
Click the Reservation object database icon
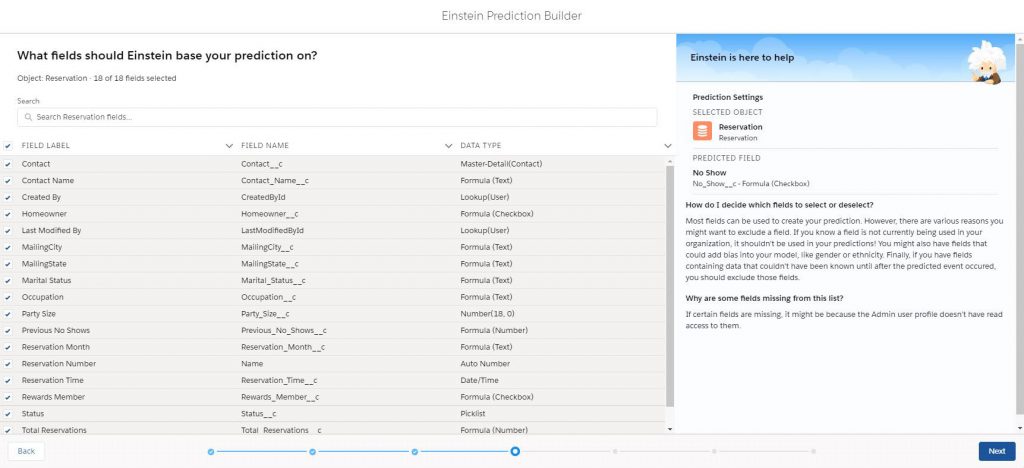point(702,131)
